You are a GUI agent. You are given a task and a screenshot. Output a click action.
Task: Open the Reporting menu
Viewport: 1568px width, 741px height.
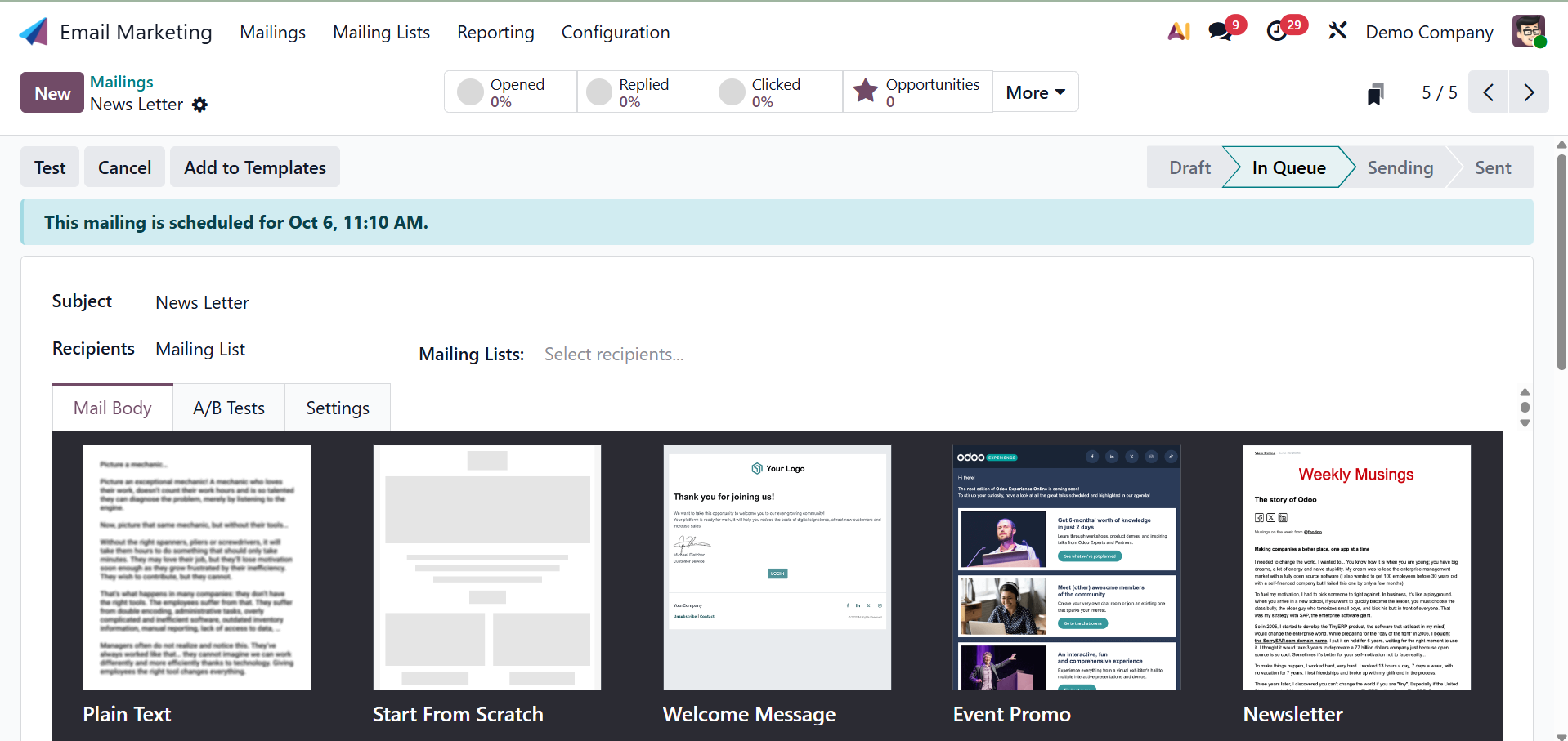click(495, 33)
